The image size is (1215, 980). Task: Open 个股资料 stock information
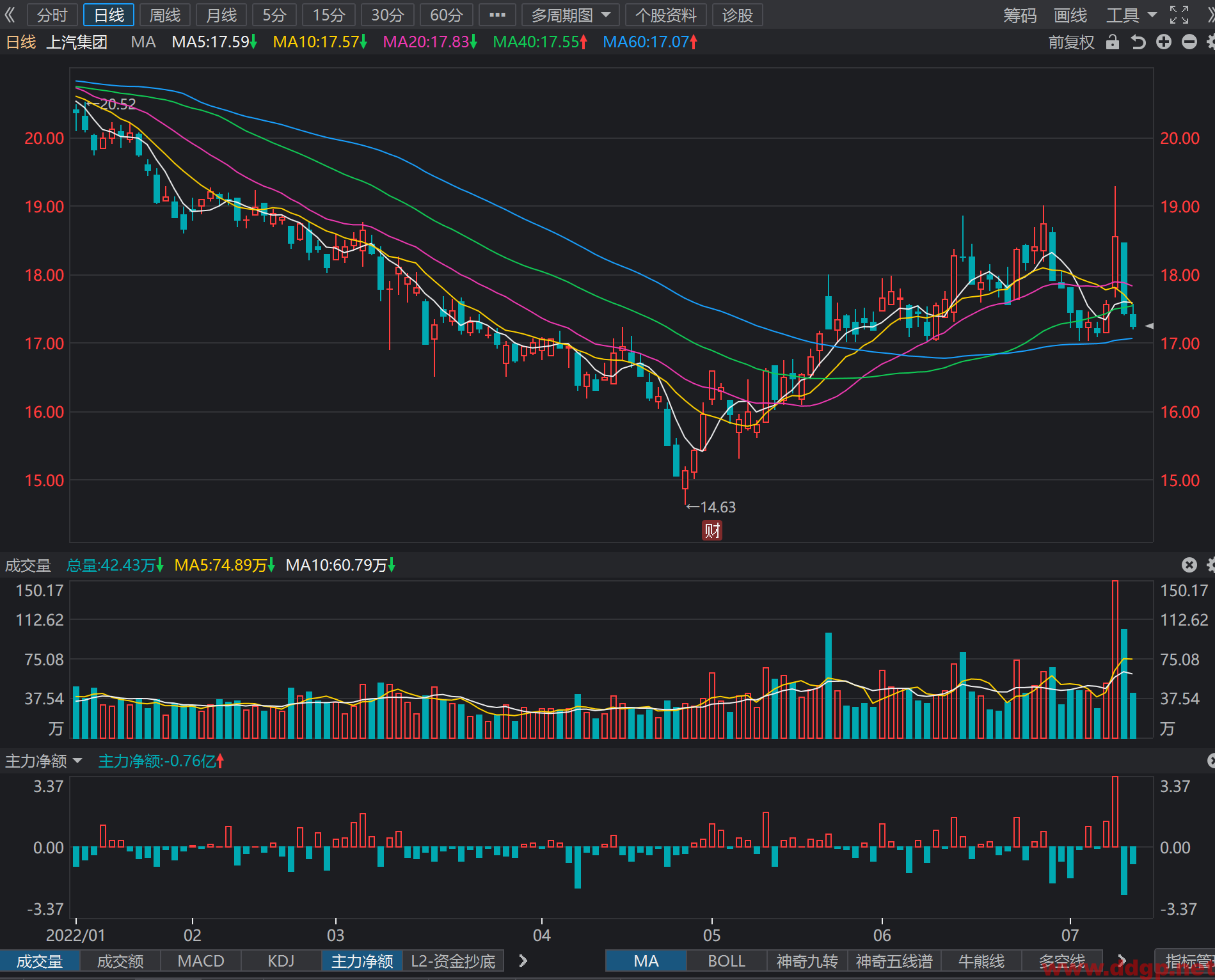[665, 15]
